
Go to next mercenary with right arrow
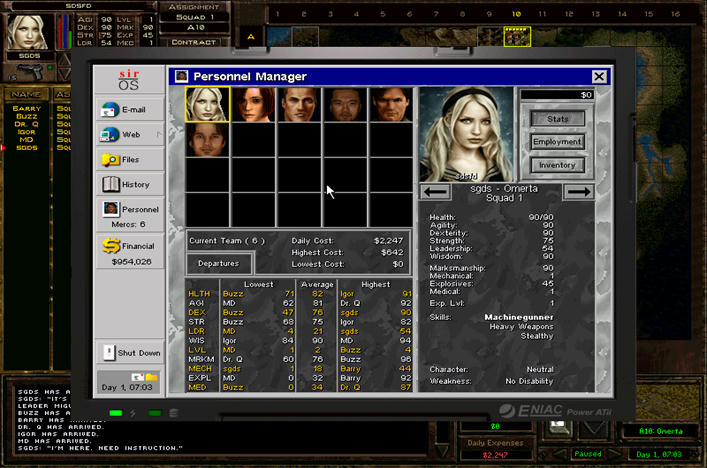tap(579, 192)
